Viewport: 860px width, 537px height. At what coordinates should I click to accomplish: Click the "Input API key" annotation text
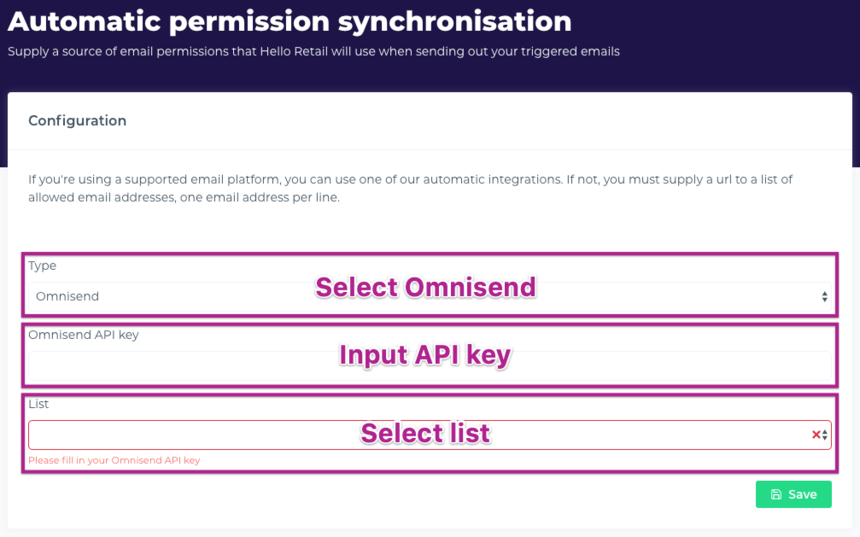tap(425, 355)
